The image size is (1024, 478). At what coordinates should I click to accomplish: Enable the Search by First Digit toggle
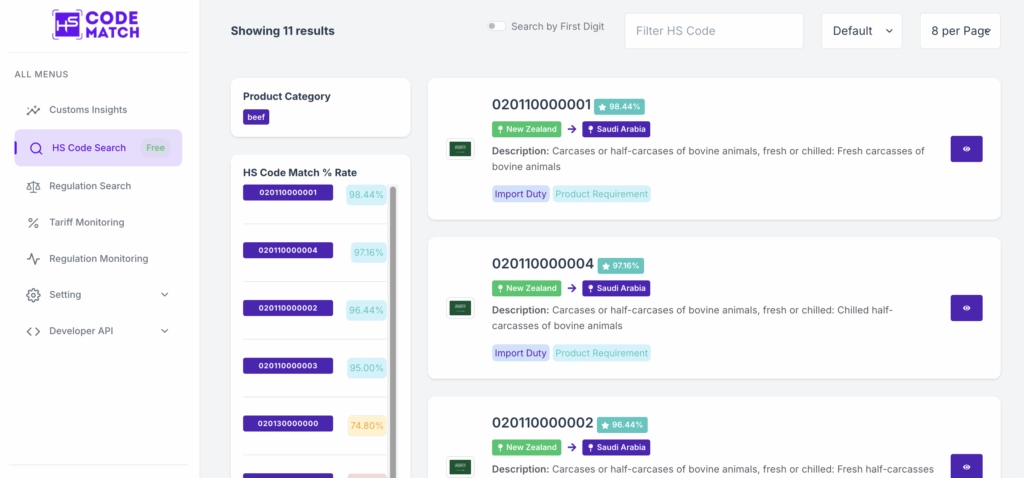pyautogui.click(x=496, y=27)
